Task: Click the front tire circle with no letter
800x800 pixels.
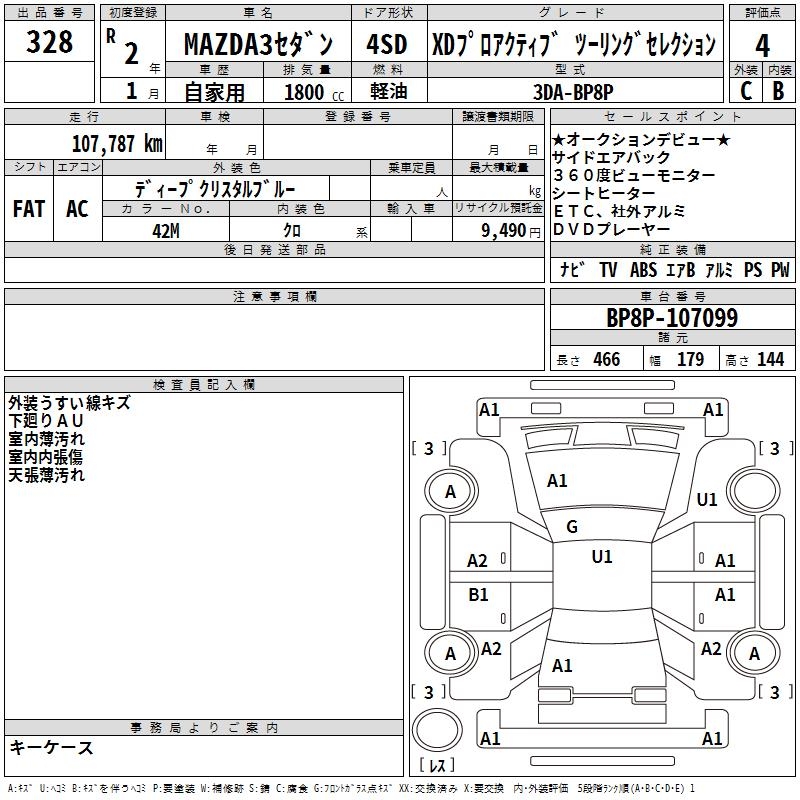Action: point(754,491)
